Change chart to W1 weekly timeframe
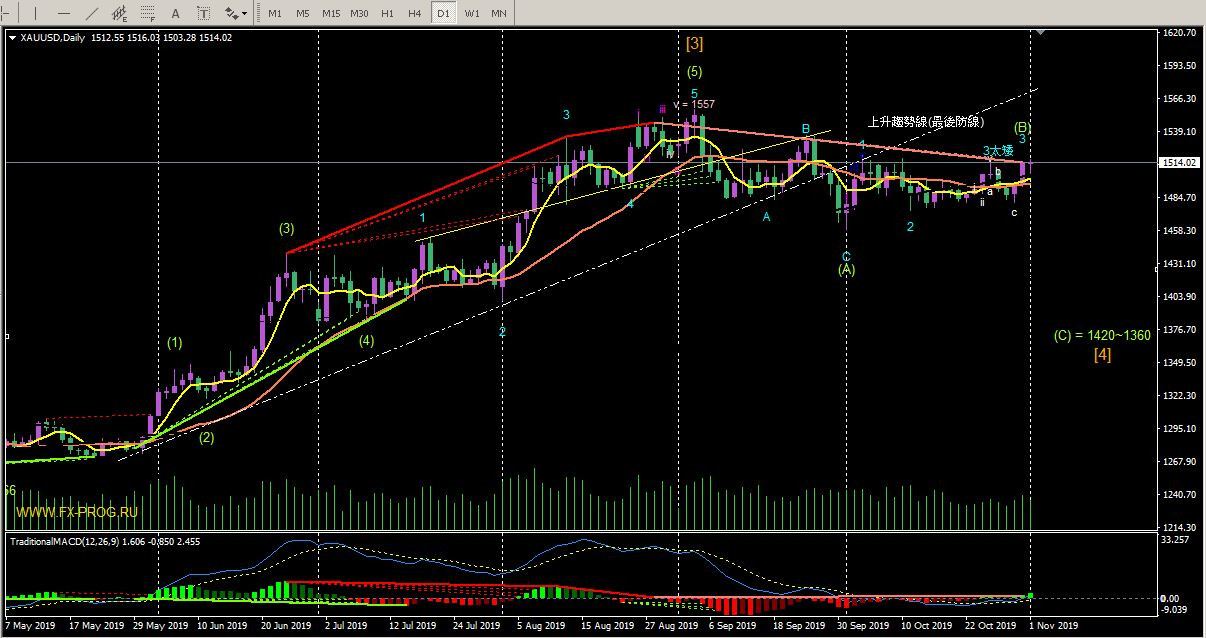Viewport: 1206px width, 638px height. point(471,13)
